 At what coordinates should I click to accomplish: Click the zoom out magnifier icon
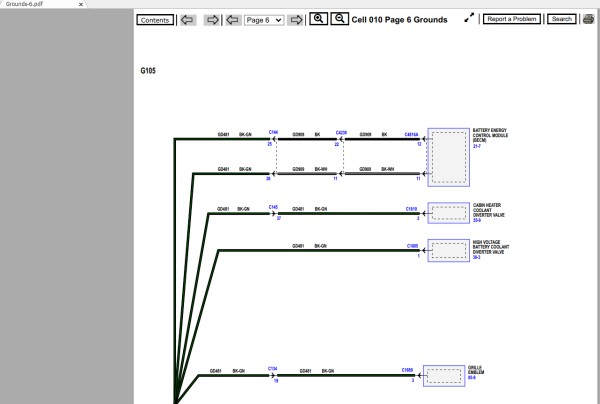pyautogui.click(x=339, y=18)
